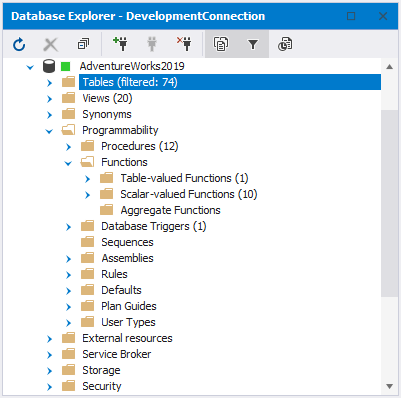The image size is (401, 398).
Task: Select Tables (filtered: 74) row
Action: [230, 82]
